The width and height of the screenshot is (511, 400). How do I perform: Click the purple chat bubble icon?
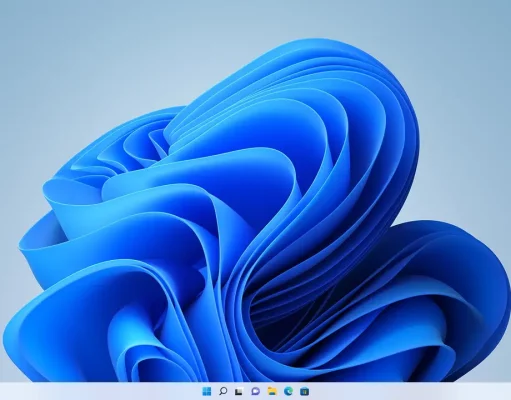pyautogui.click(x=256, y=391)
